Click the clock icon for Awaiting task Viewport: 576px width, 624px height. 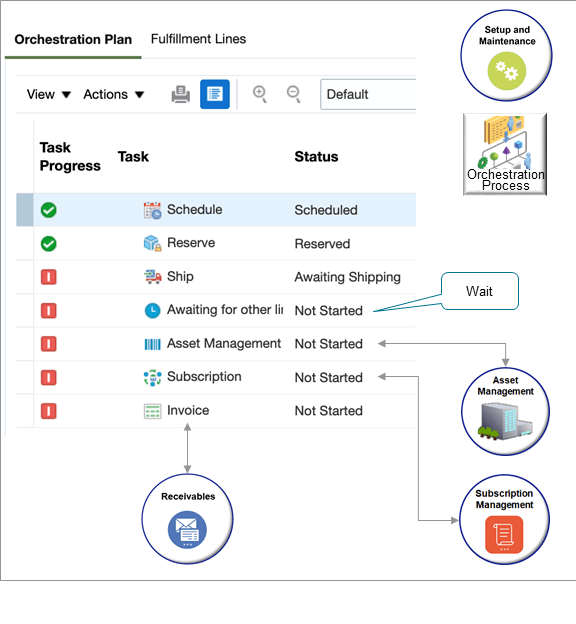[152, 310]
